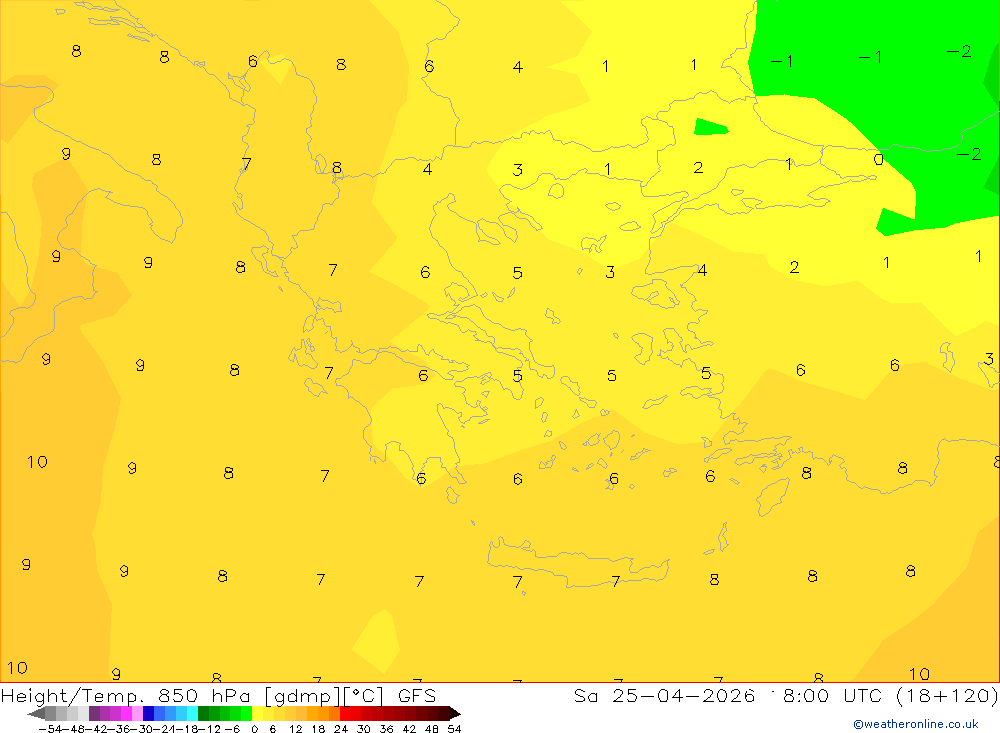Click the gray left arrow end of the color scale
Image resolution: width=1000 pixels, height=733 pixels.
click(36, 713)
